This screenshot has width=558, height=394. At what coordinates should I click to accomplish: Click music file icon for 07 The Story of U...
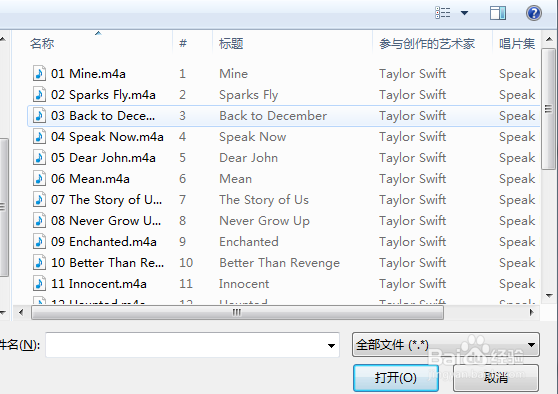pyautogui.click(x=39, y=200)
